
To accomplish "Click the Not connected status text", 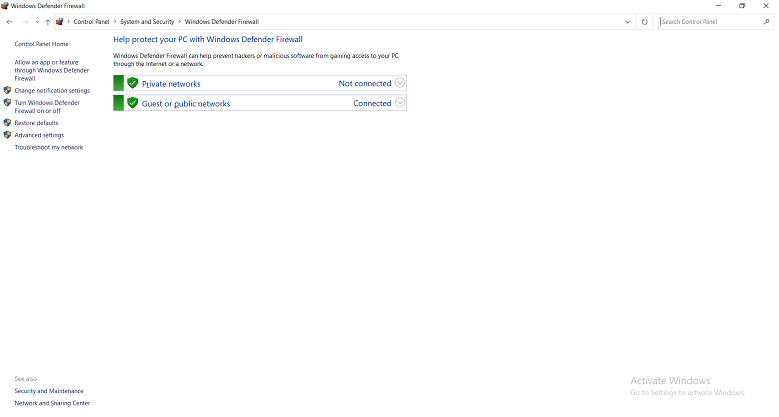I will click(x=365, y=83).
